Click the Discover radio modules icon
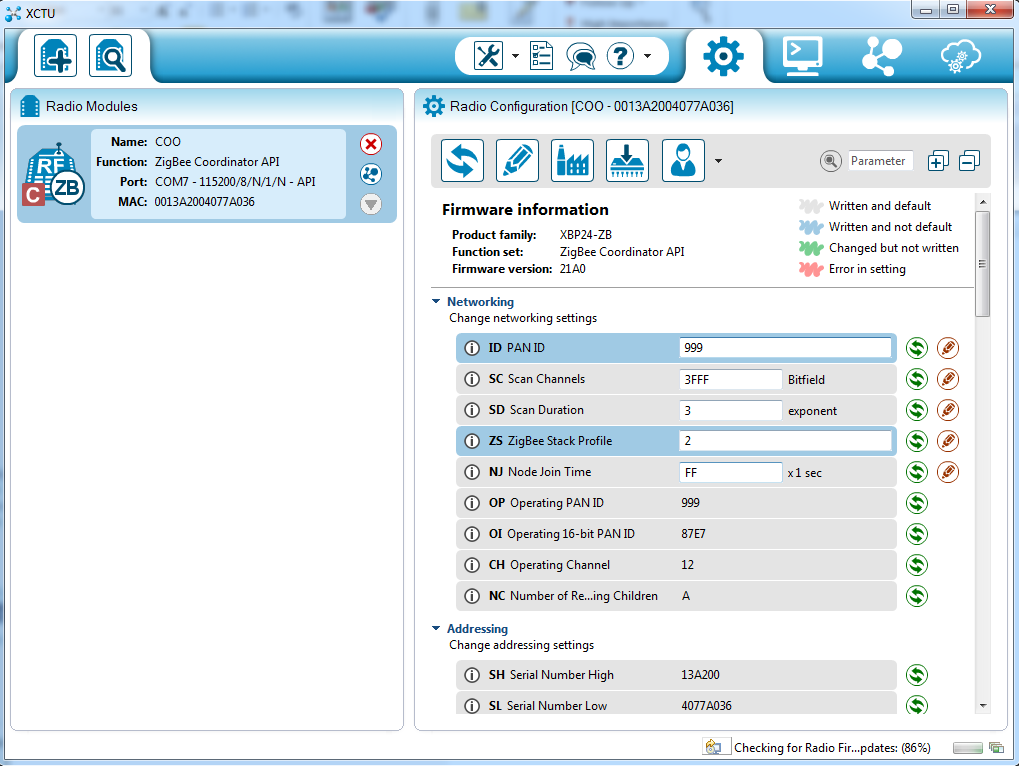Viewport: 1019px width, 769px height. 110,57
